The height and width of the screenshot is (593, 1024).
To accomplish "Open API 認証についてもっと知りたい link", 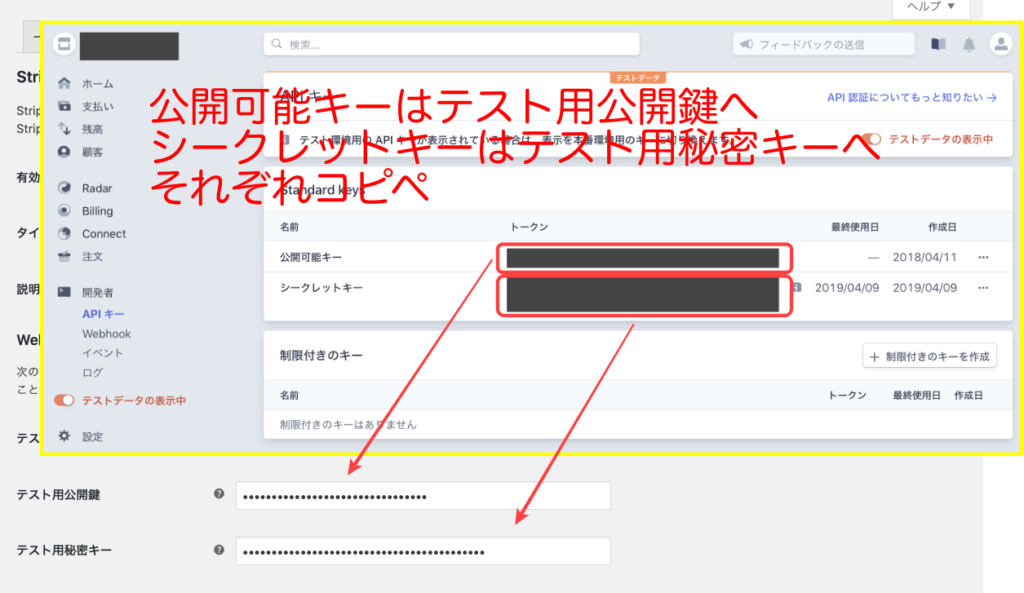I will 912,97.
